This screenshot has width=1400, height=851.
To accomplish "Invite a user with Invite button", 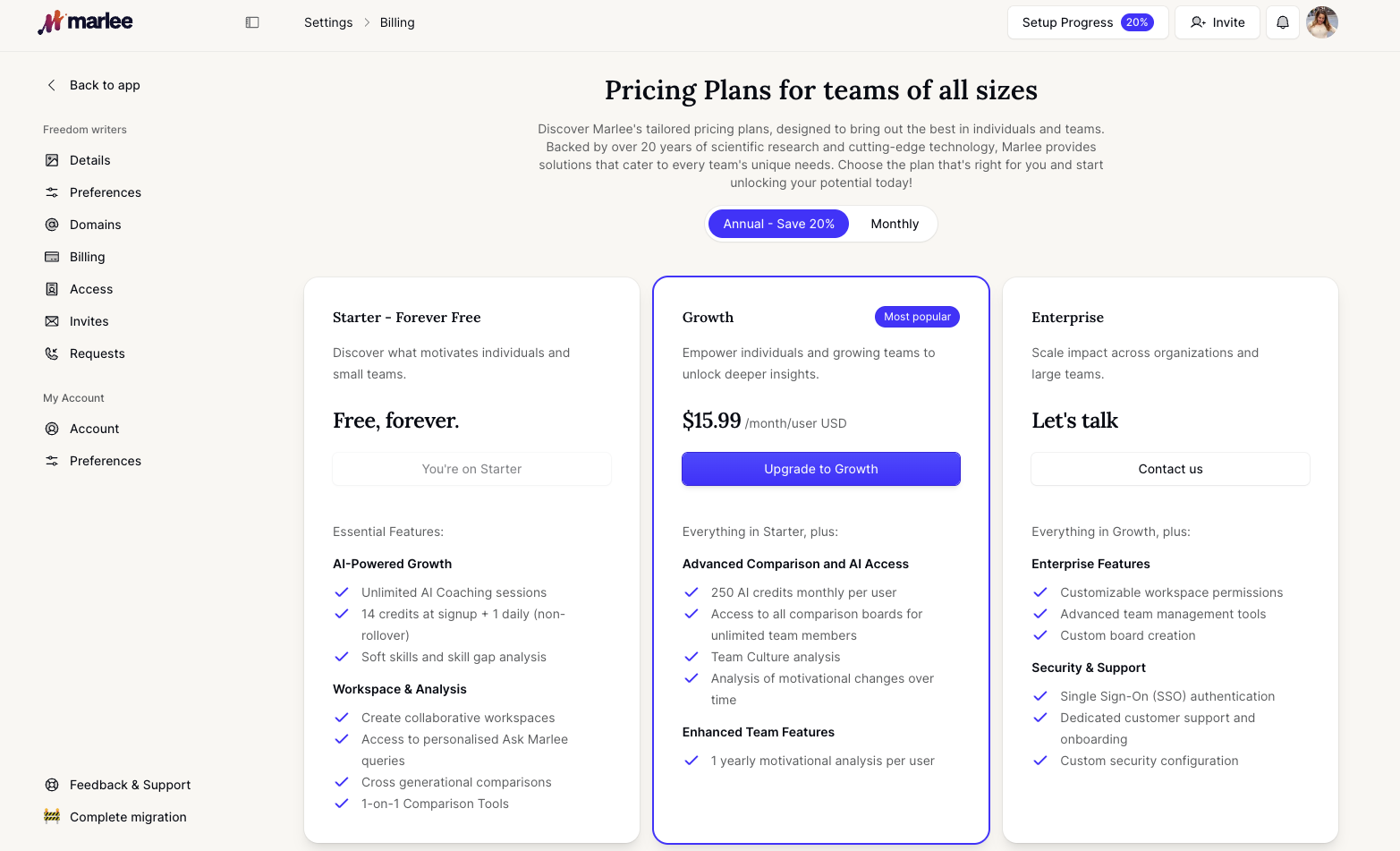I will [1217, 22].
